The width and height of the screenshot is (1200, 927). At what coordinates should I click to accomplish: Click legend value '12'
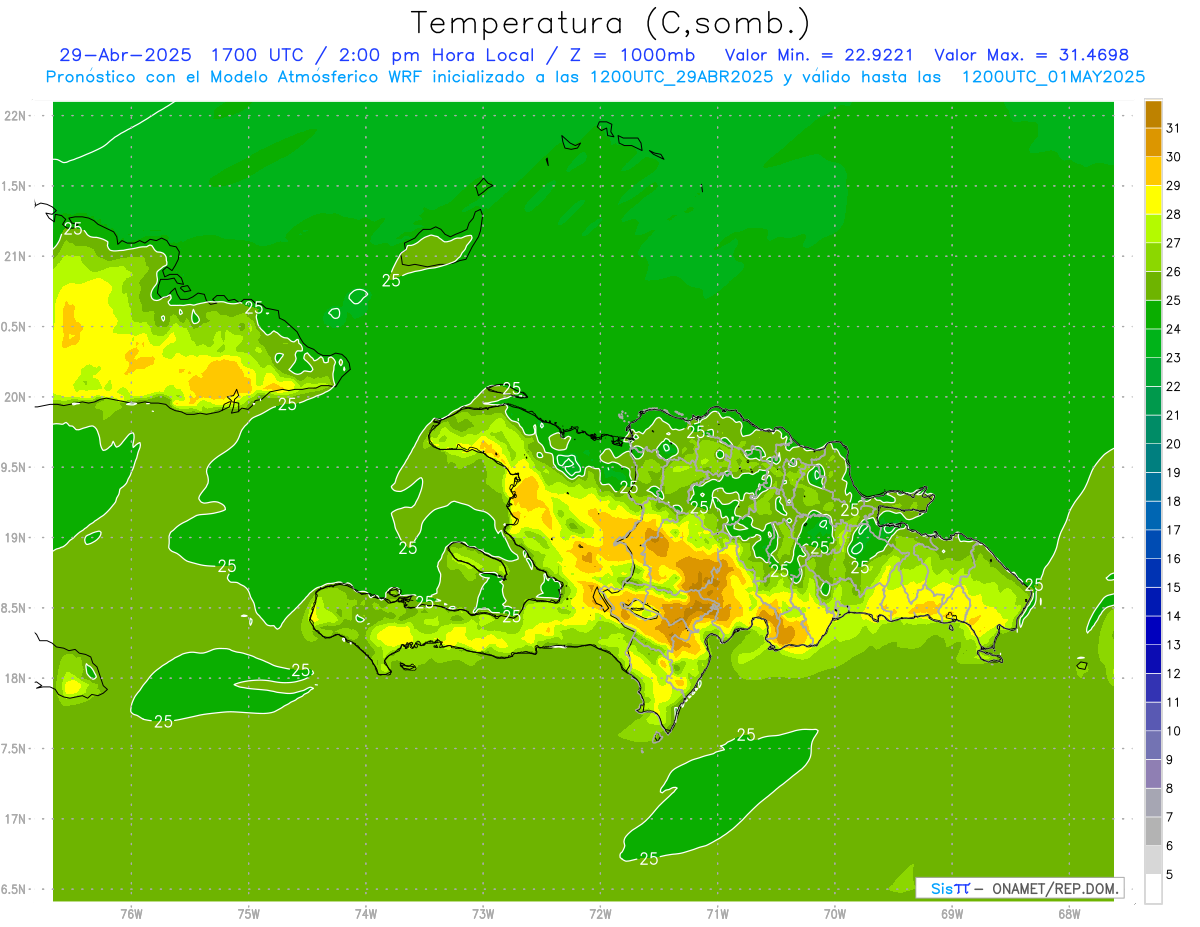click(x=1173, y=673)
